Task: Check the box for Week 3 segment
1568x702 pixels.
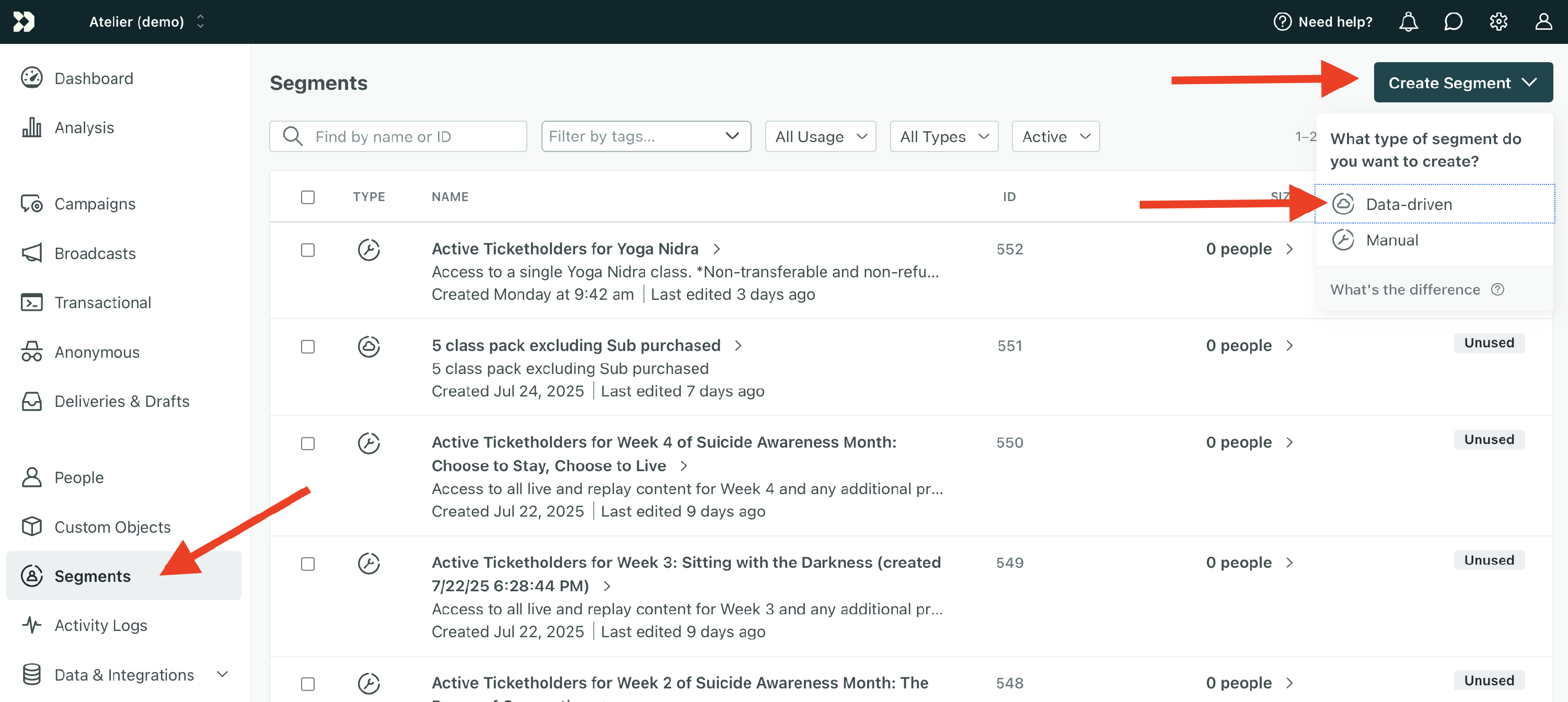Action: click(x=308, y=564)
